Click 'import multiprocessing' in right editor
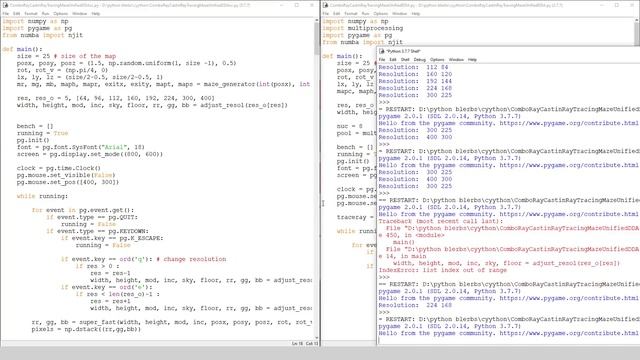This screenshot has height=360, width=640. coord(362,28)
